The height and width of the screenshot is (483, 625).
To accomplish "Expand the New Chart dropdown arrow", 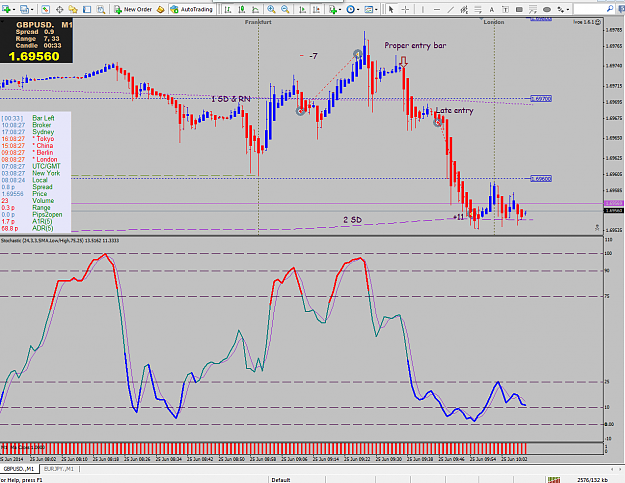I will pyautogui.click(x=14, y=10).
